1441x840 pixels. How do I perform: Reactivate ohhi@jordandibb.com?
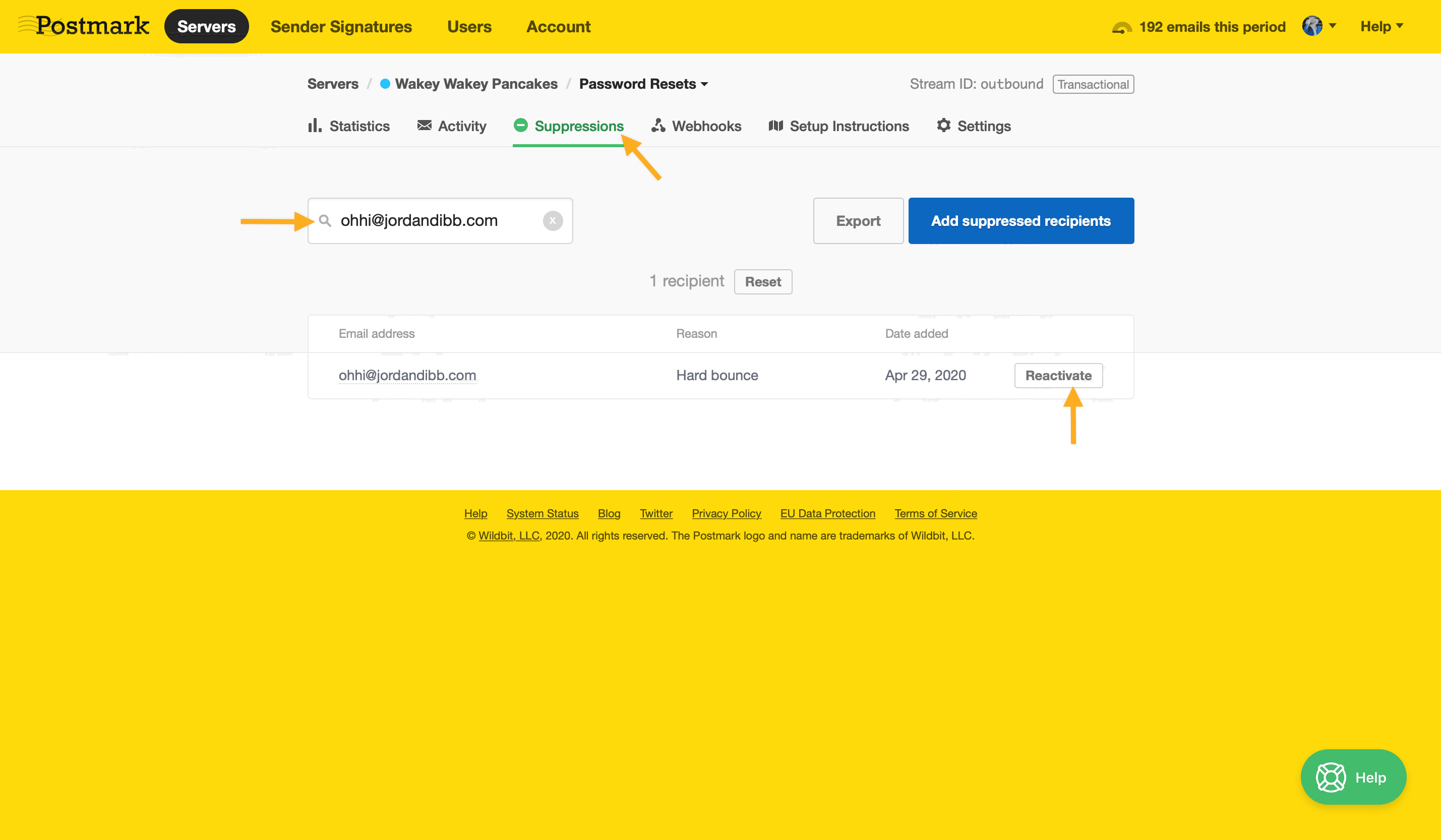click(1058, 376)
